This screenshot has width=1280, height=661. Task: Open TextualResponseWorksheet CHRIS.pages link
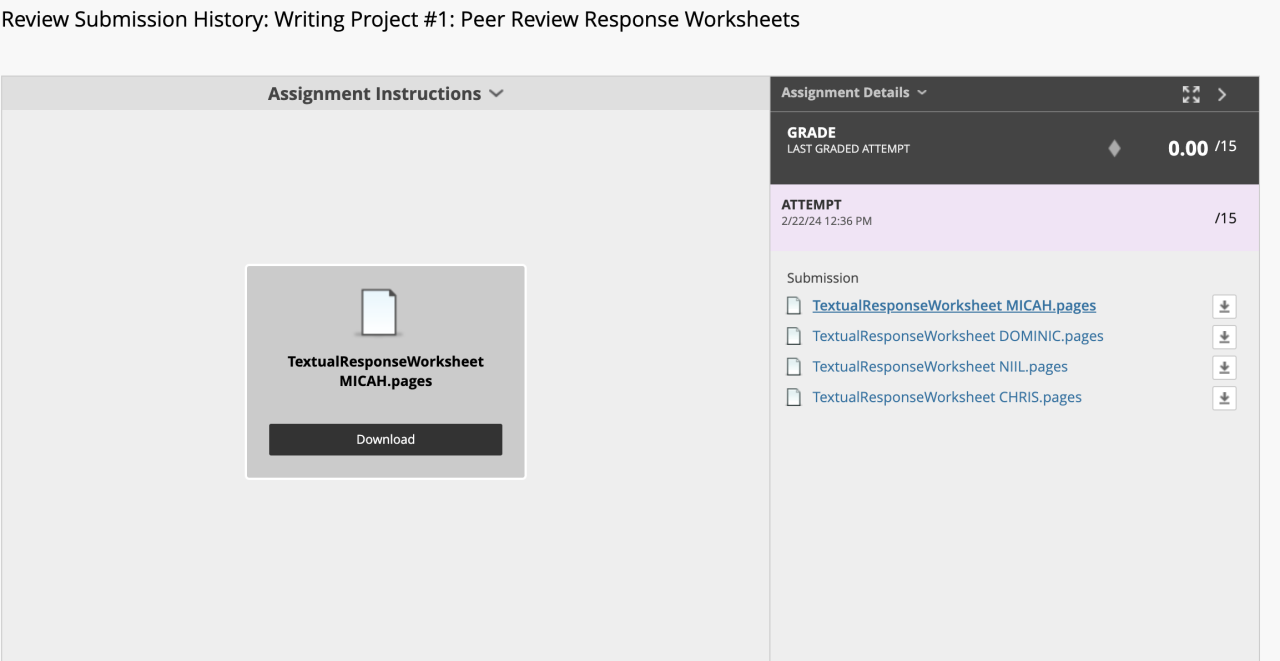click(947, 397)
